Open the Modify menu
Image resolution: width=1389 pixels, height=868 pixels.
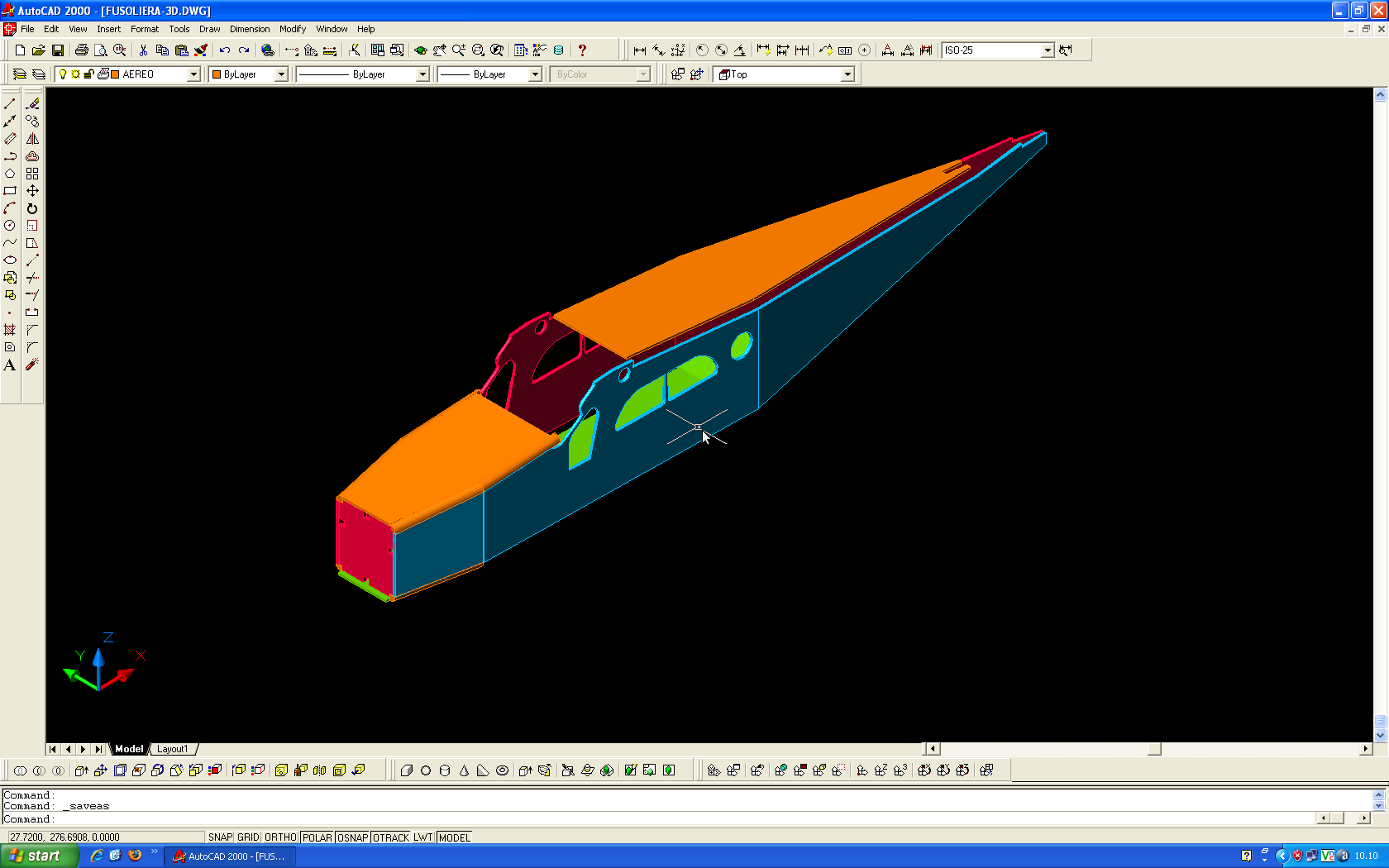pyautogui.click(x=292, y=29)
